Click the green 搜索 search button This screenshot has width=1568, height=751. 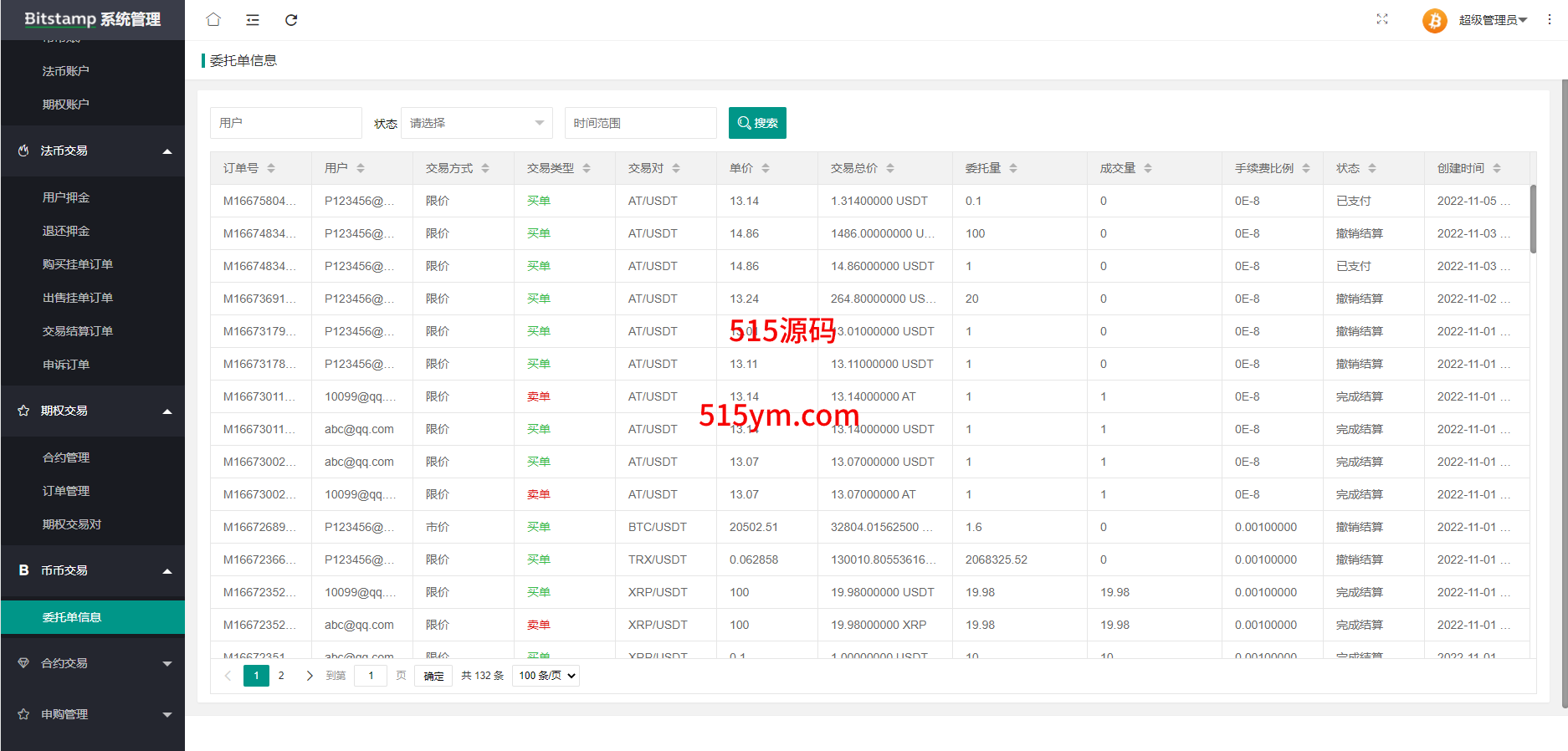pos(757,123)
